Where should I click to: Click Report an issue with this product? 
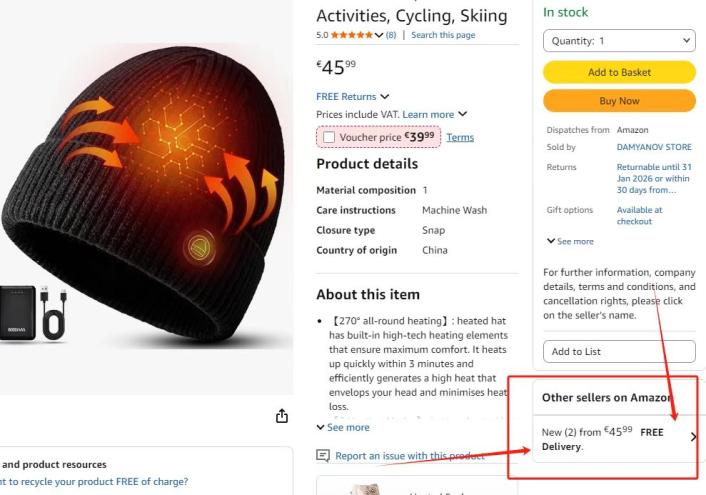pyautogui.click(x=409, y=456)
